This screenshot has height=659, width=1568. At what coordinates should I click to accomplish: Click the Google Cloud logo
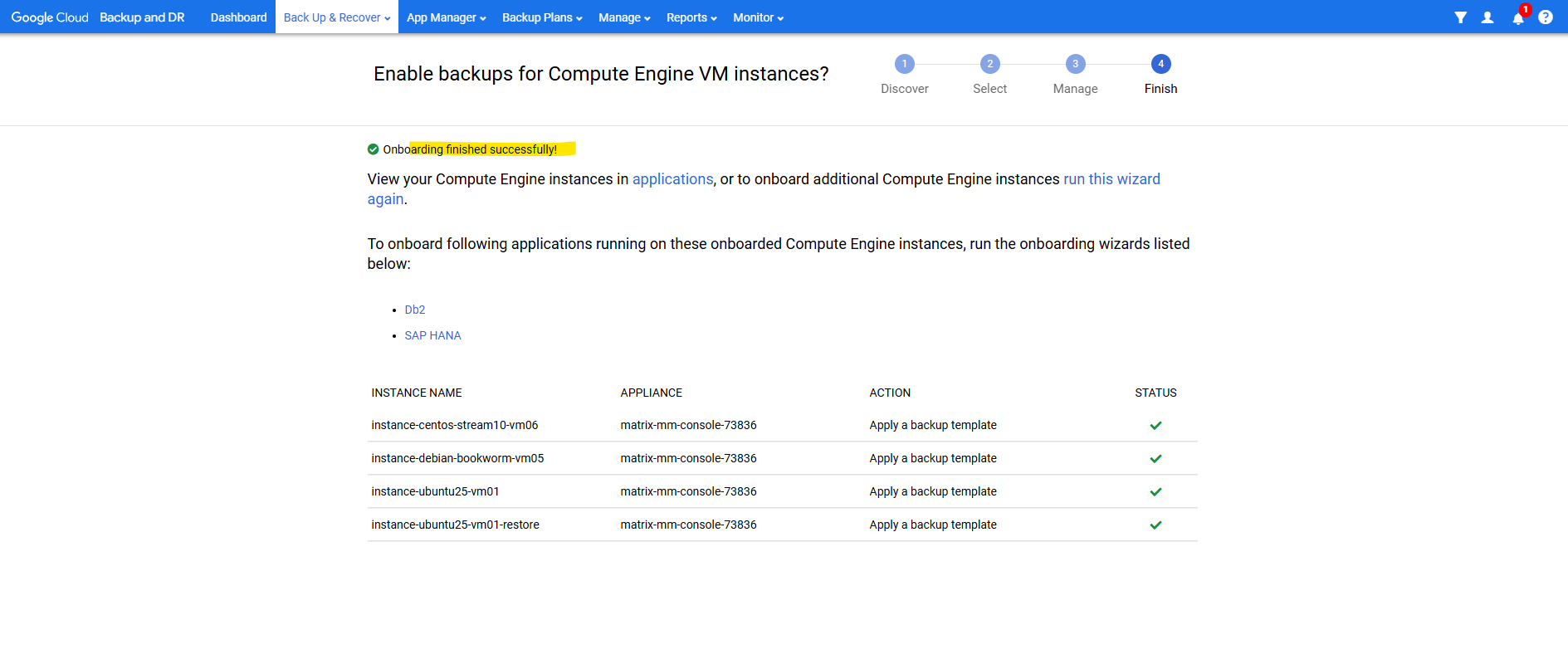click(50, 17)
